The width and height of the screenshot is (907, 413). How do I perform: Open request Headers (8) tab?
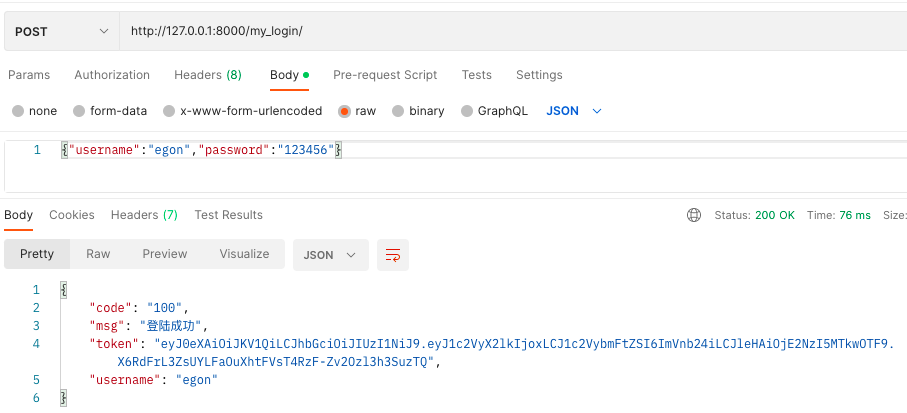pyautogui.click(x=207, y=75)
